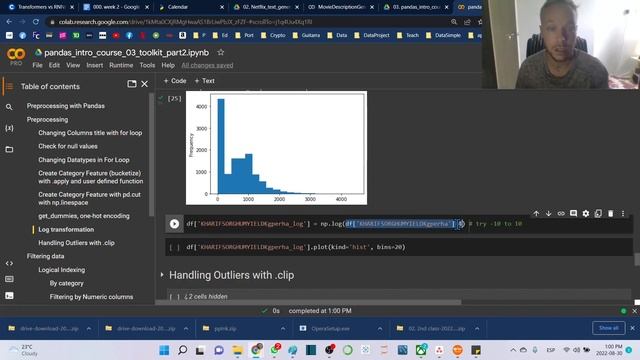Mirror cell in tab icon
640x360 pixels.
[598, 213]
